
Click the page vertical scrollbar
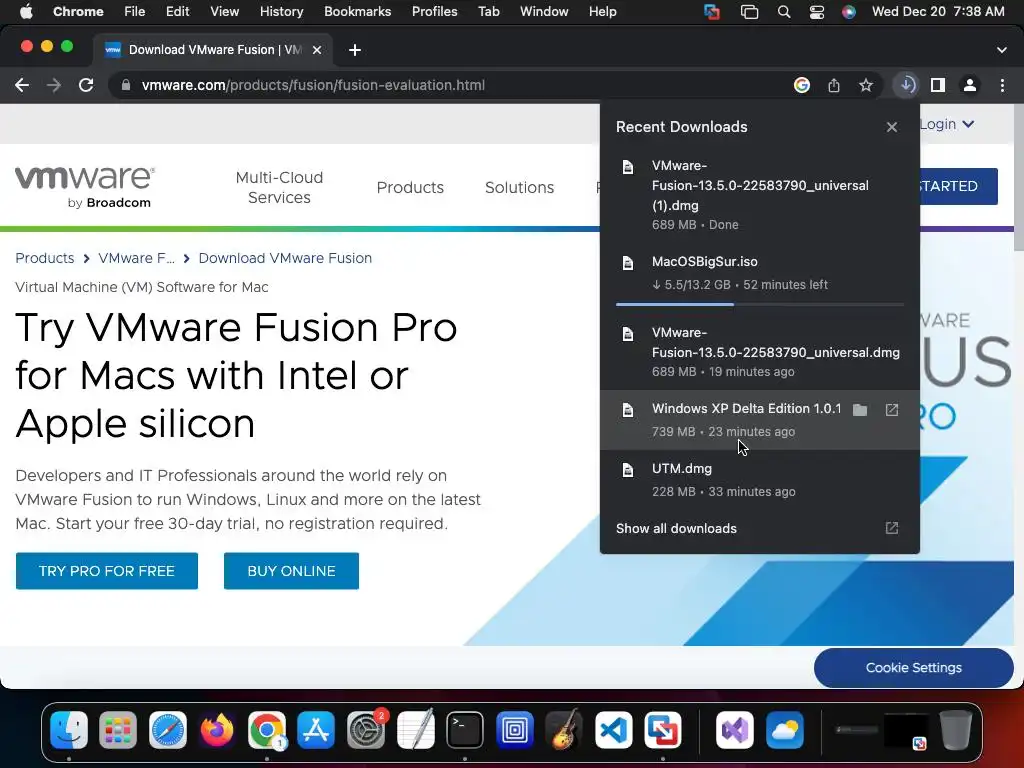coord(1018,176)
